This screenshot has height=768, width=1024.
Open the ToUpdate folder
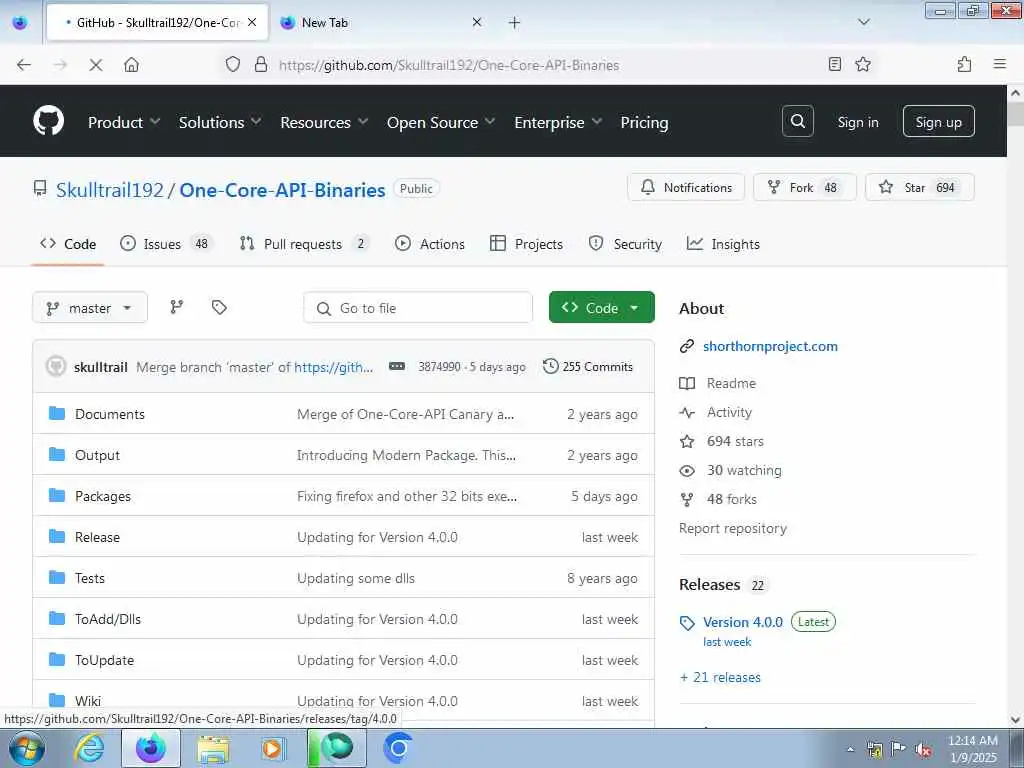coord(104,660)
